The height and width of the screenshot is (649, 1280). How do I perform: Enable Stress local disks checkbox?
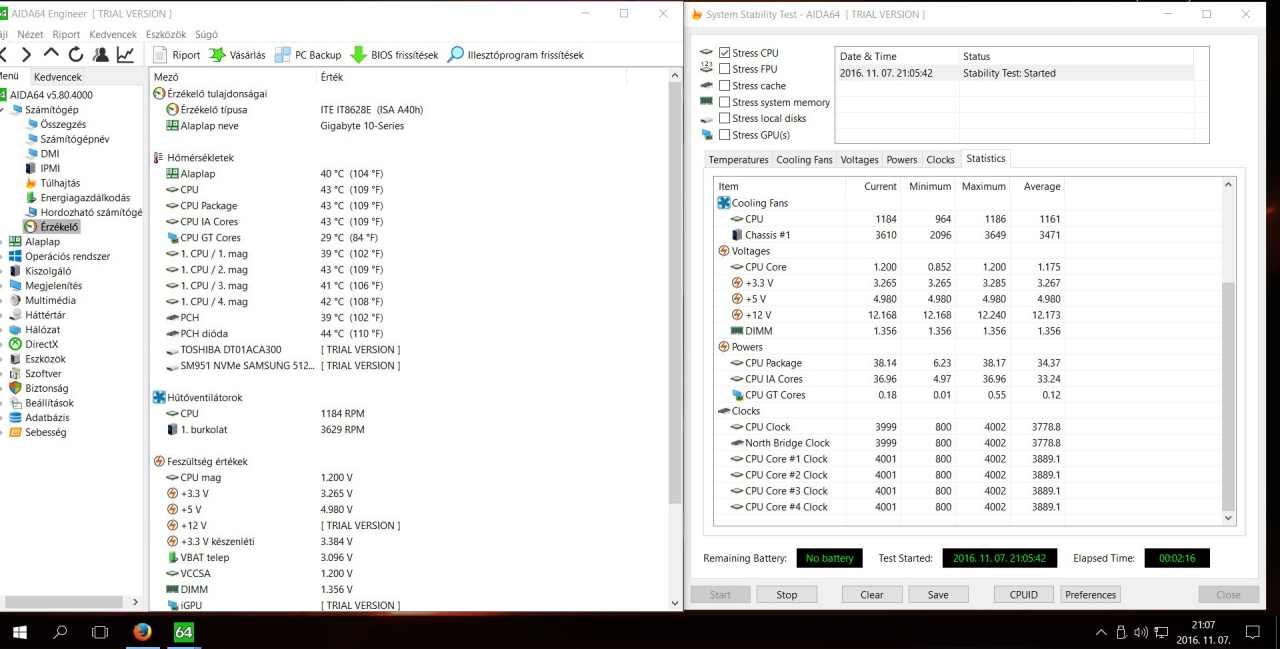[724, 118]
